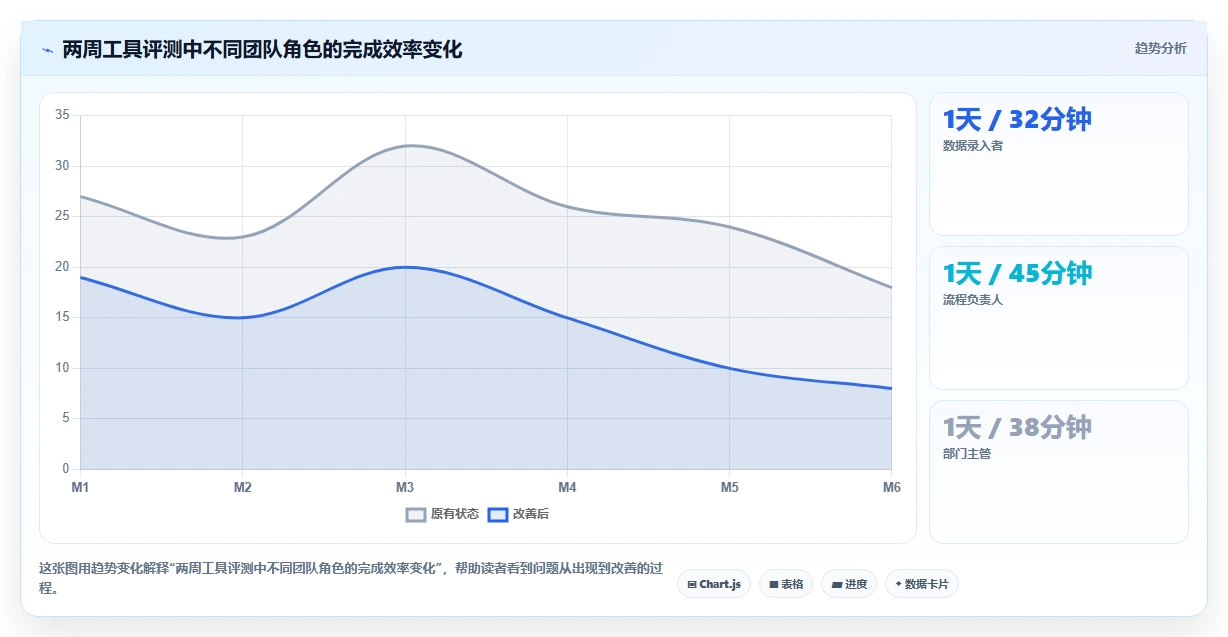The height and width of the screenshot is (637, 1228).
Task: Click the 35 y-axis label
Action: coord(62,115)
